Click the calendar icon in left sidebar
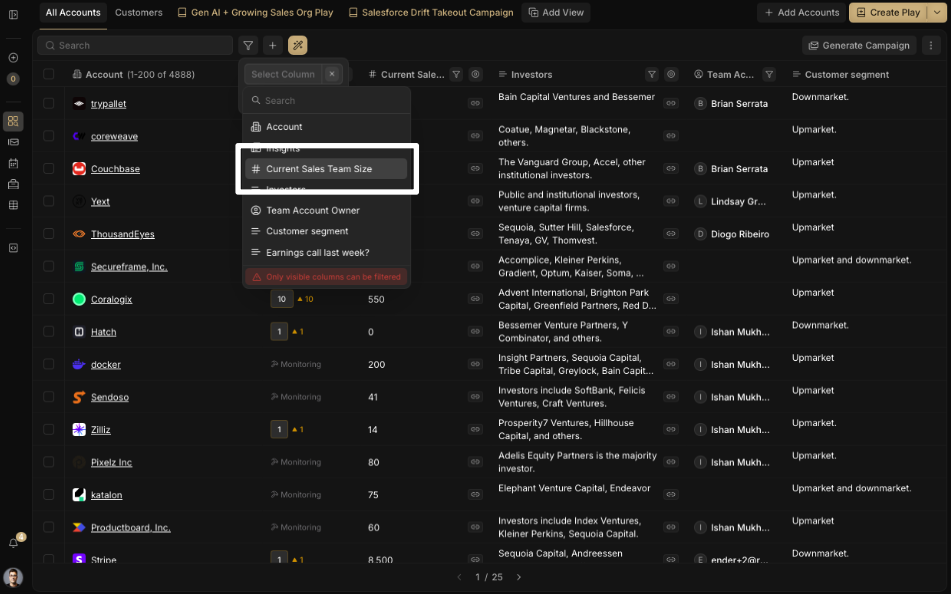 click(13, 163)
